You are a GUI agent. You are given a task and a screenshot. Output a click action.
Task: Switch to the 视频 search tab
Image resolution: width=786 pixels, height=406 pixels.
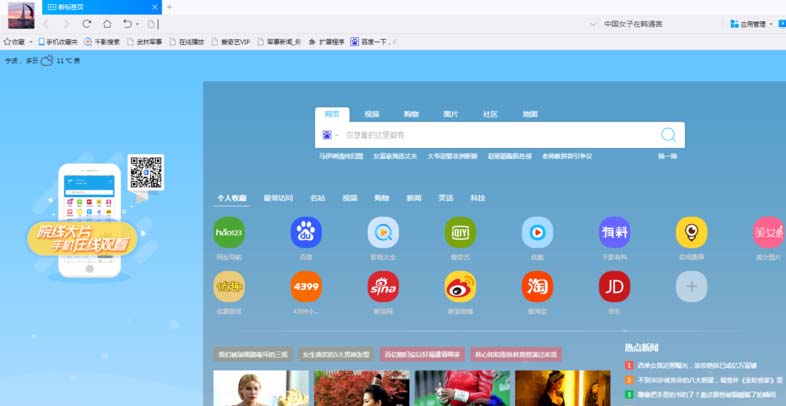372,114
